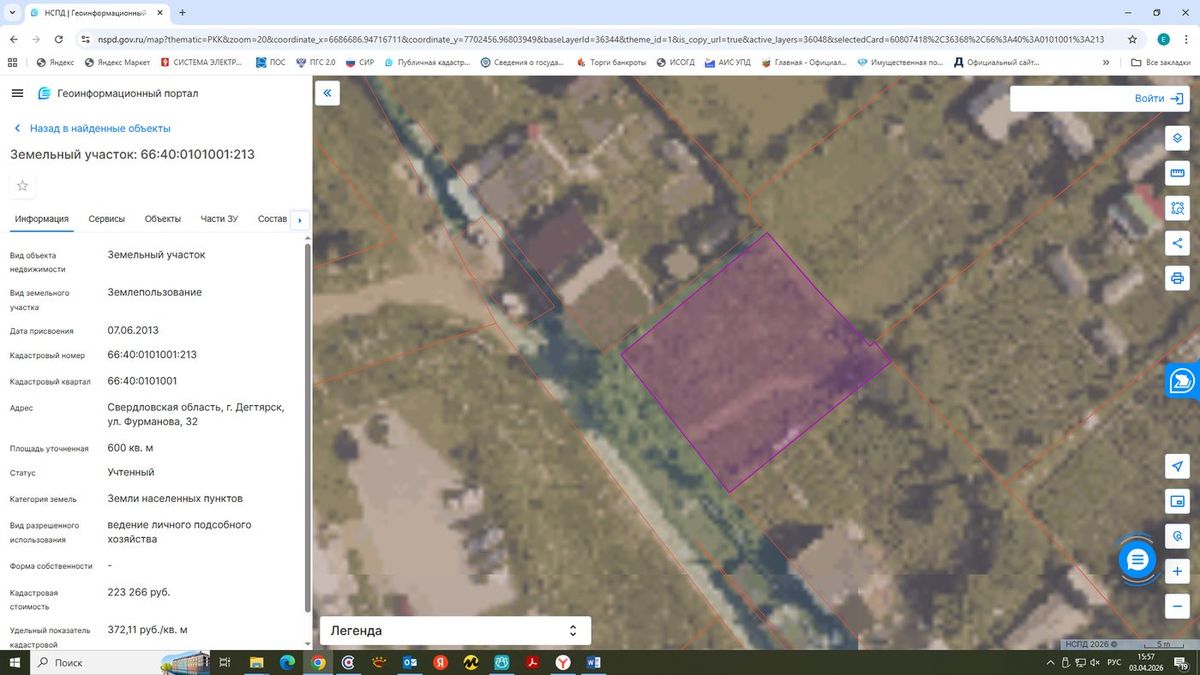Expand the Легенда dropdown
Screen dimensions: 1200x675
455,631
